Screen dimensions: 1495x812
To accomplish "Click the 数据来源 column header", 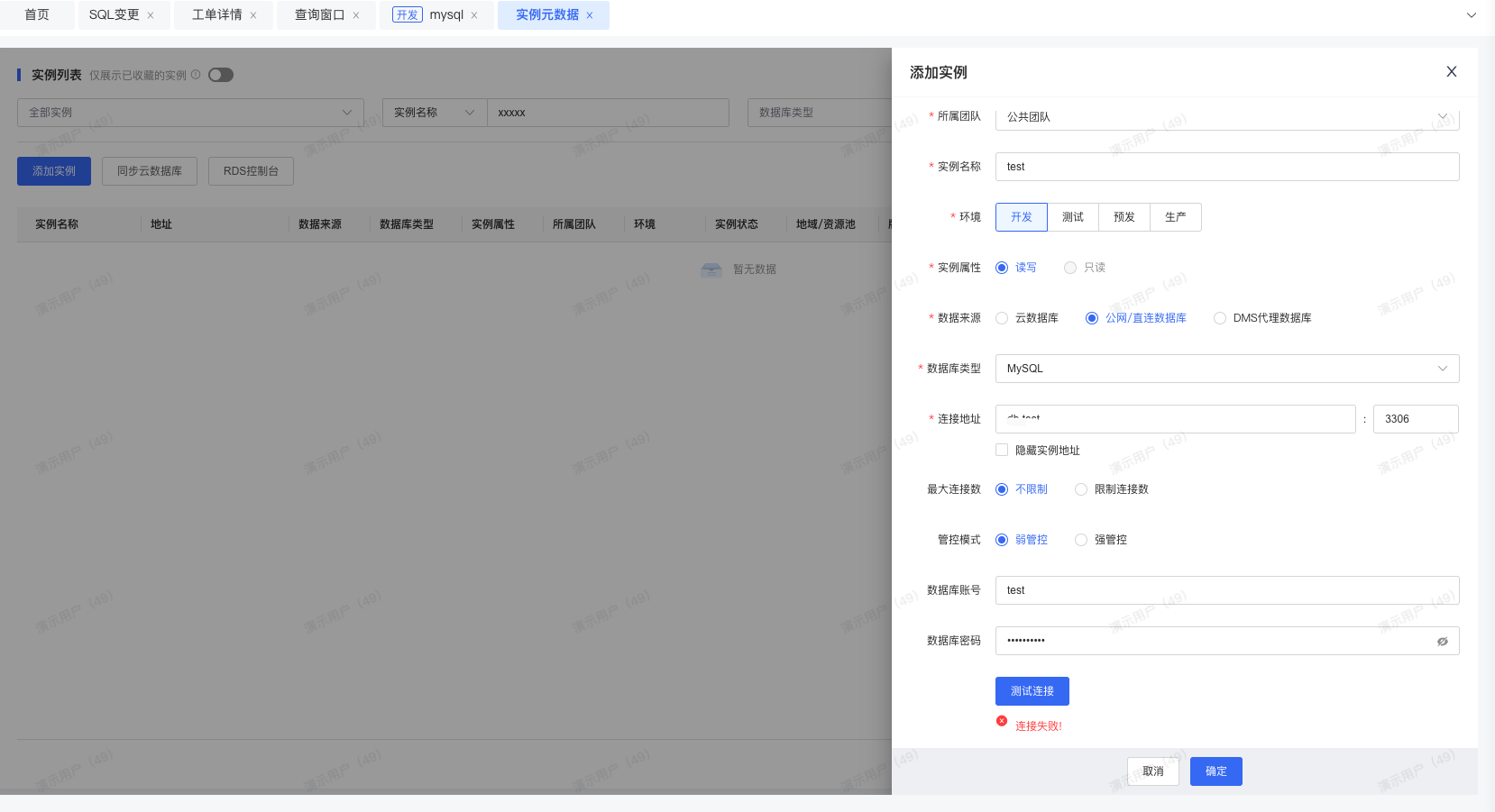I will tap(320, 224).
